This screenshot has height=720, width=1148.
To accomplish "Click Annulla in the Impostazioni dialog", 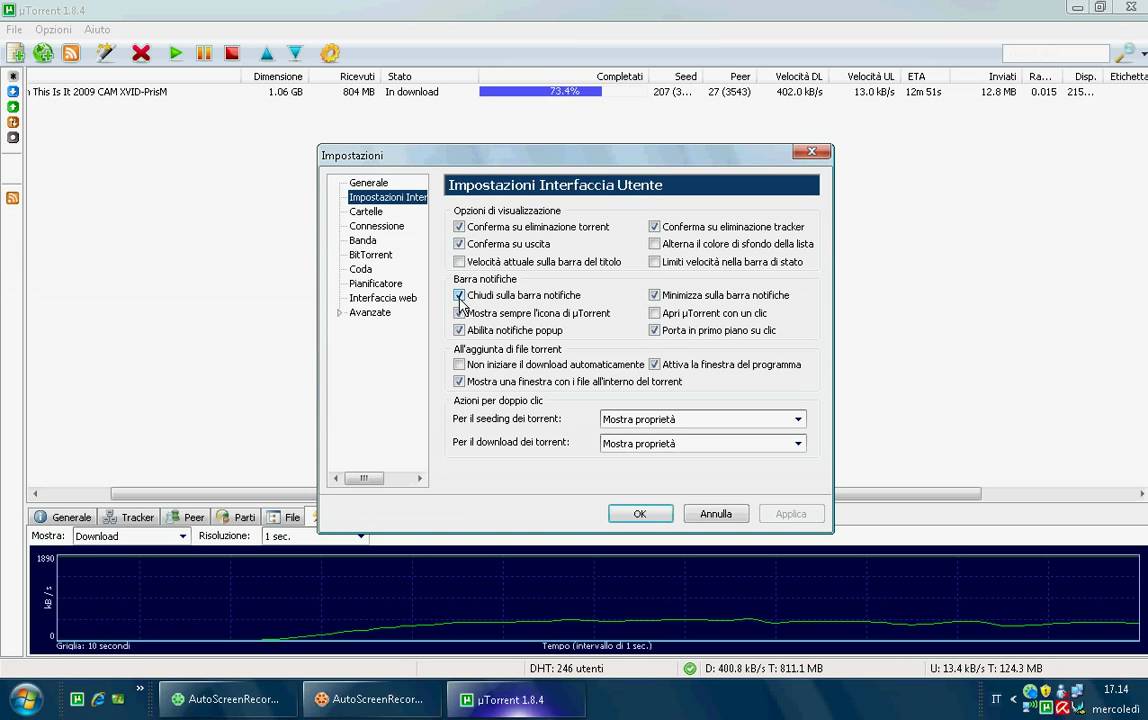I will click(x=716, y=513).
